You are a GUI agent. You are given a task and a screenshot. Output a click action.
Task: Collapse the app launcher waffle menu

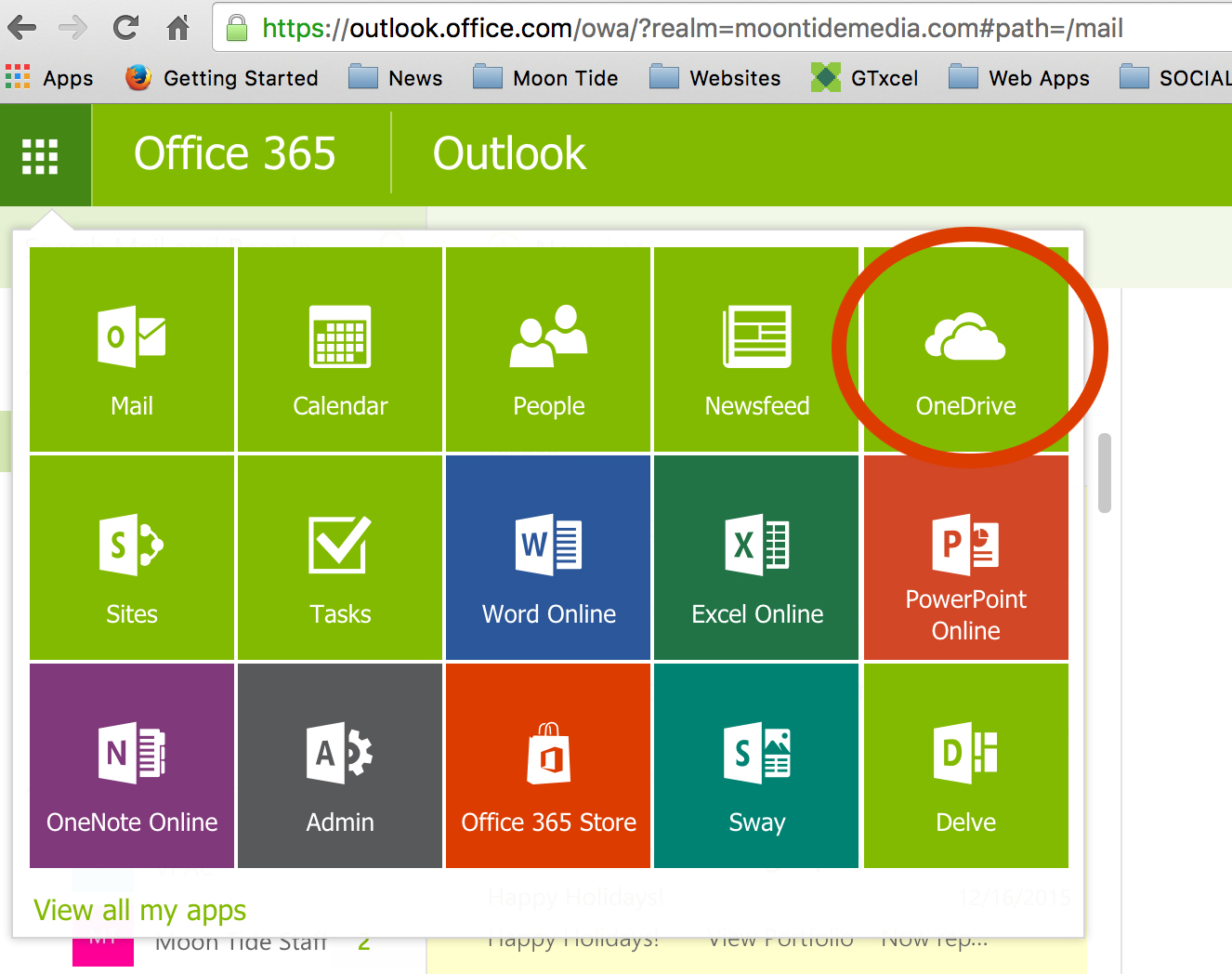click(x=40, y=155)
